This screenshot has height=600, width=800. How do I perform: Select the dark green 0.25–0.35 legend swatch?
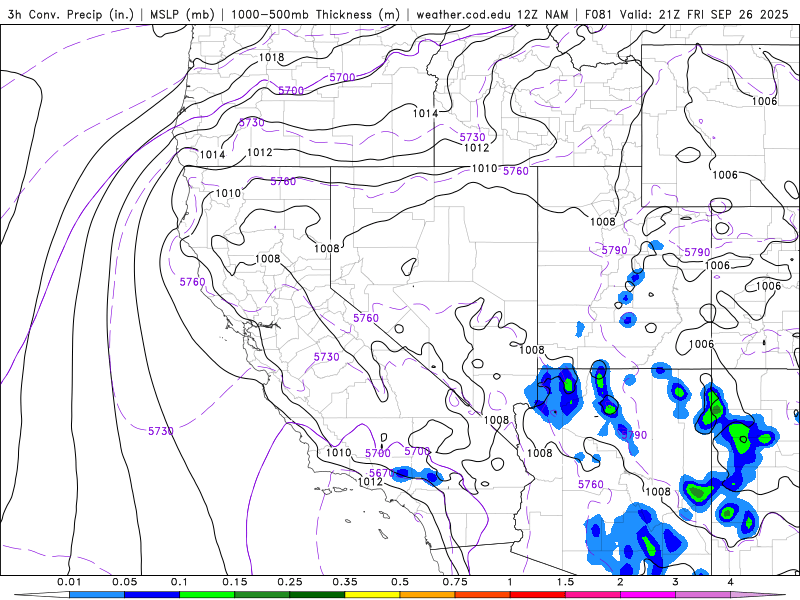tap(317, 595)
